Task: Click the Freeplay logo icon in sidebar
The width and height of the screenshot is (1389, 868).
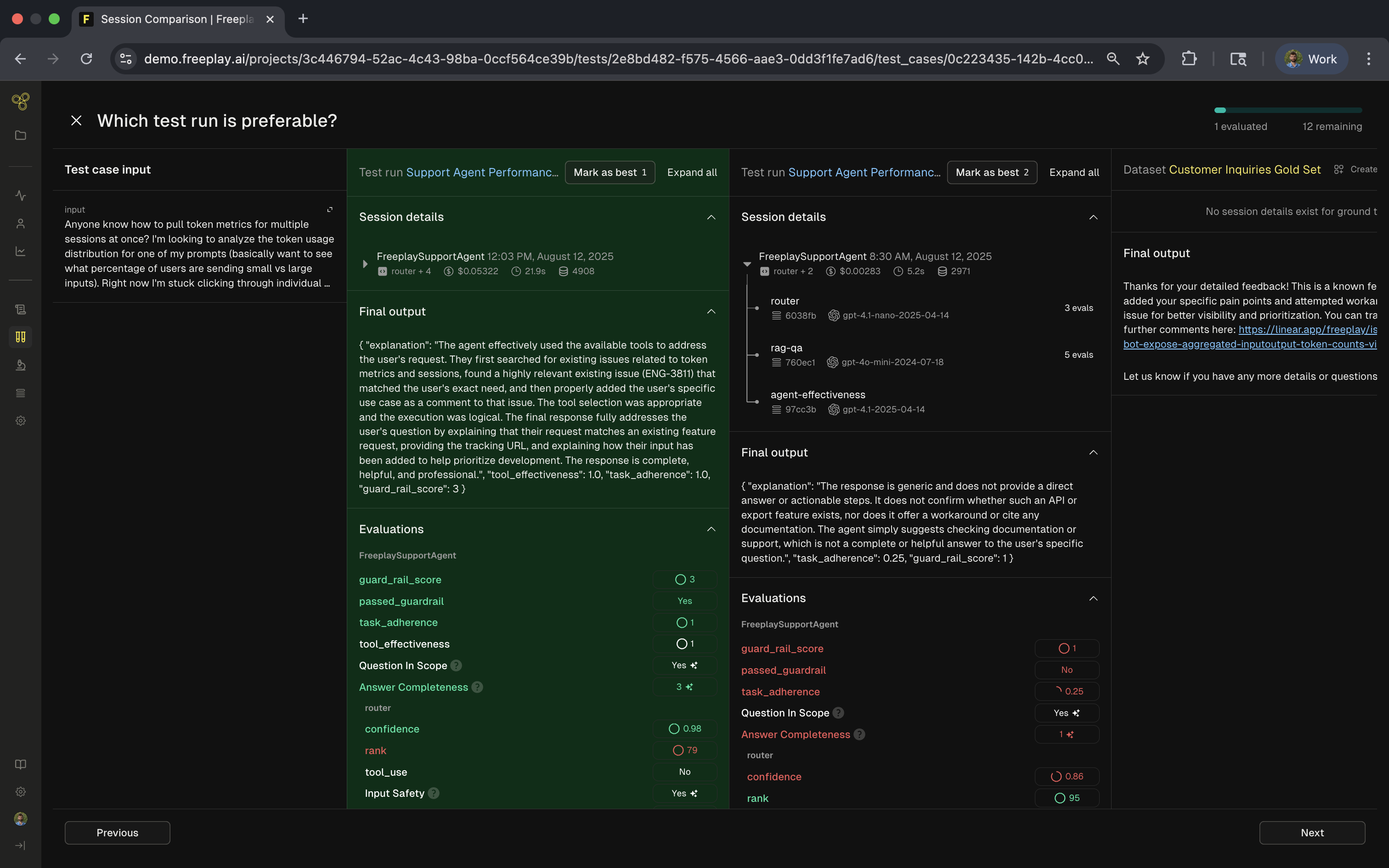Action: coord(21,101)
